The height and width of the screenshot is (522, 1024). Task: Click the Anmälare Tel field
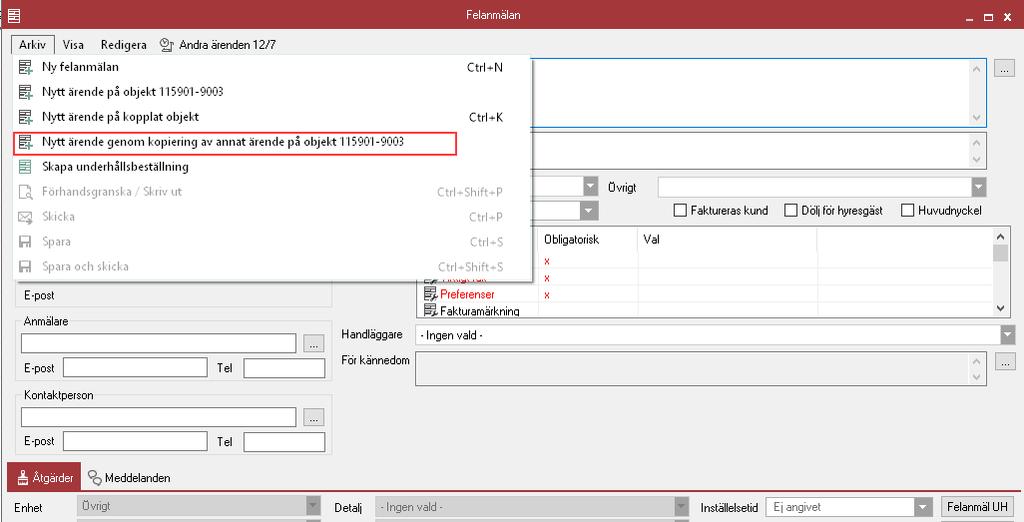284,368
